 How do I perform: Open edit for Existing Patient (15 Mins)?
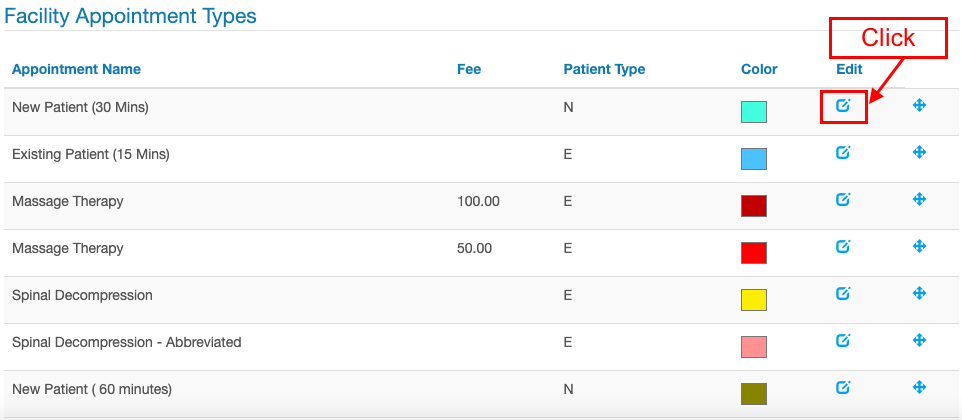pyautogui.click(x=843, y=152)
